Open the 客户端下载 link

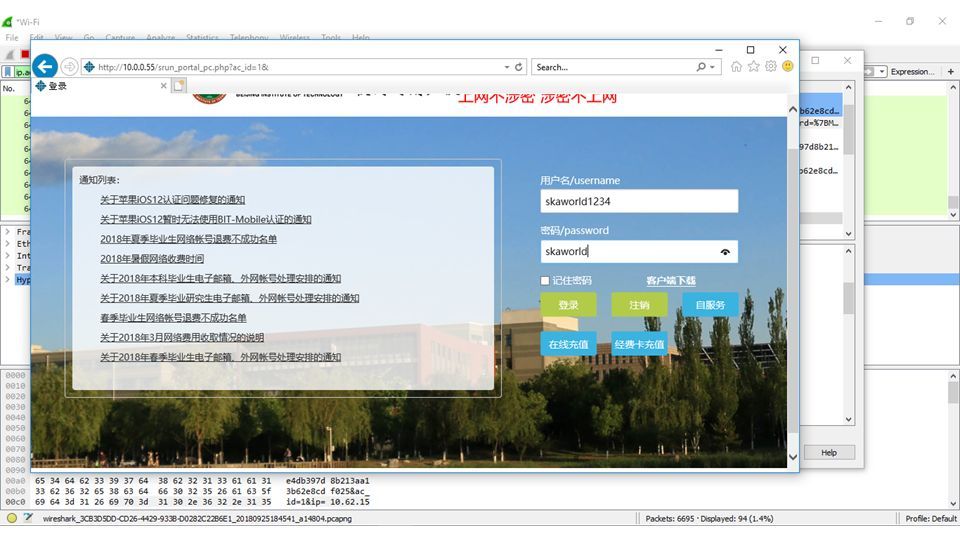[x=671, y=280]
